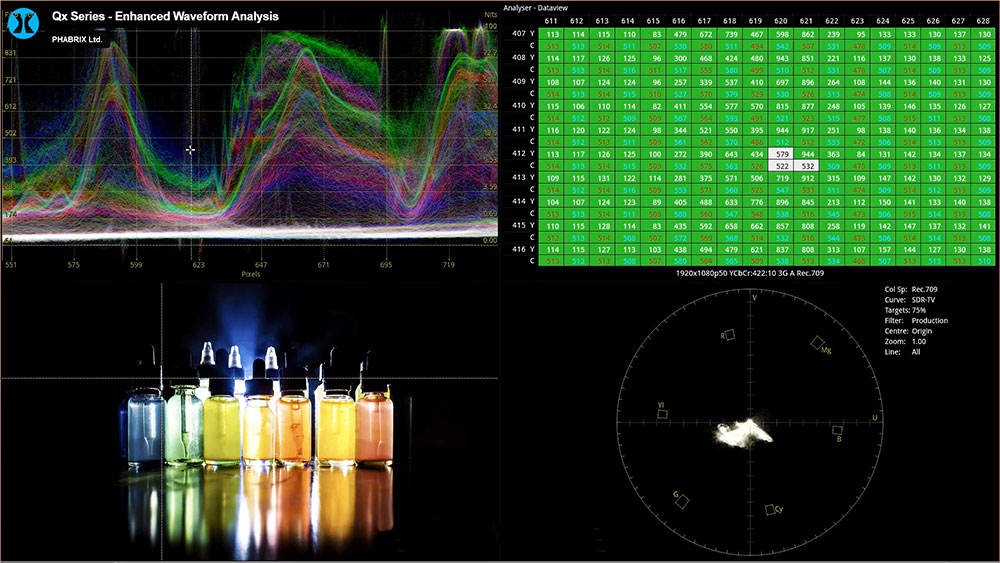Image resolution: width=1000 pixels, height=563 pixels.
Task: Click the Targets 75% setting
Action: point(908,311)
